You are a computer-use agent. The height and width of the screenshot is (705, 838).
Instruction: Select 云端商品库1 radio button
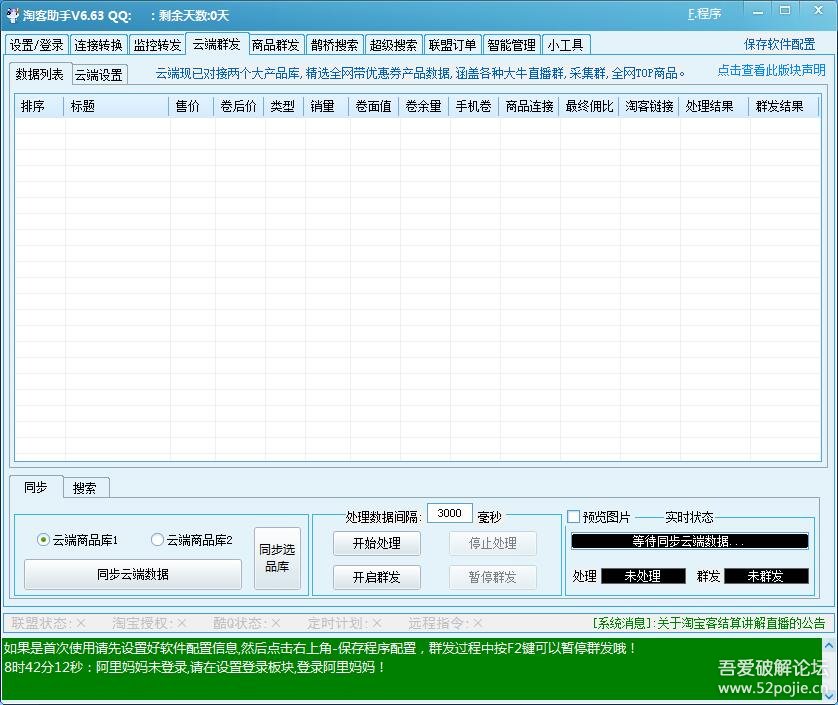pos(77,540)
